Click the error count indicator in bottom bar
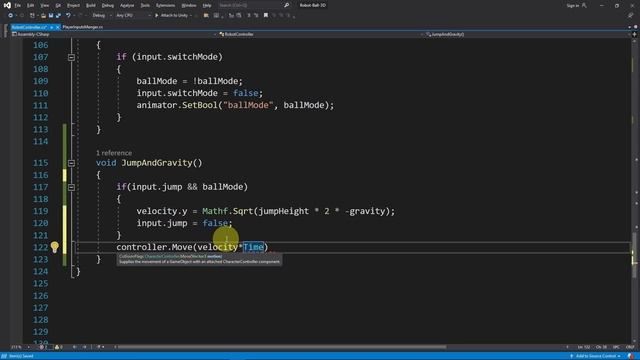The image size is (640, 360). coord(43,347)
